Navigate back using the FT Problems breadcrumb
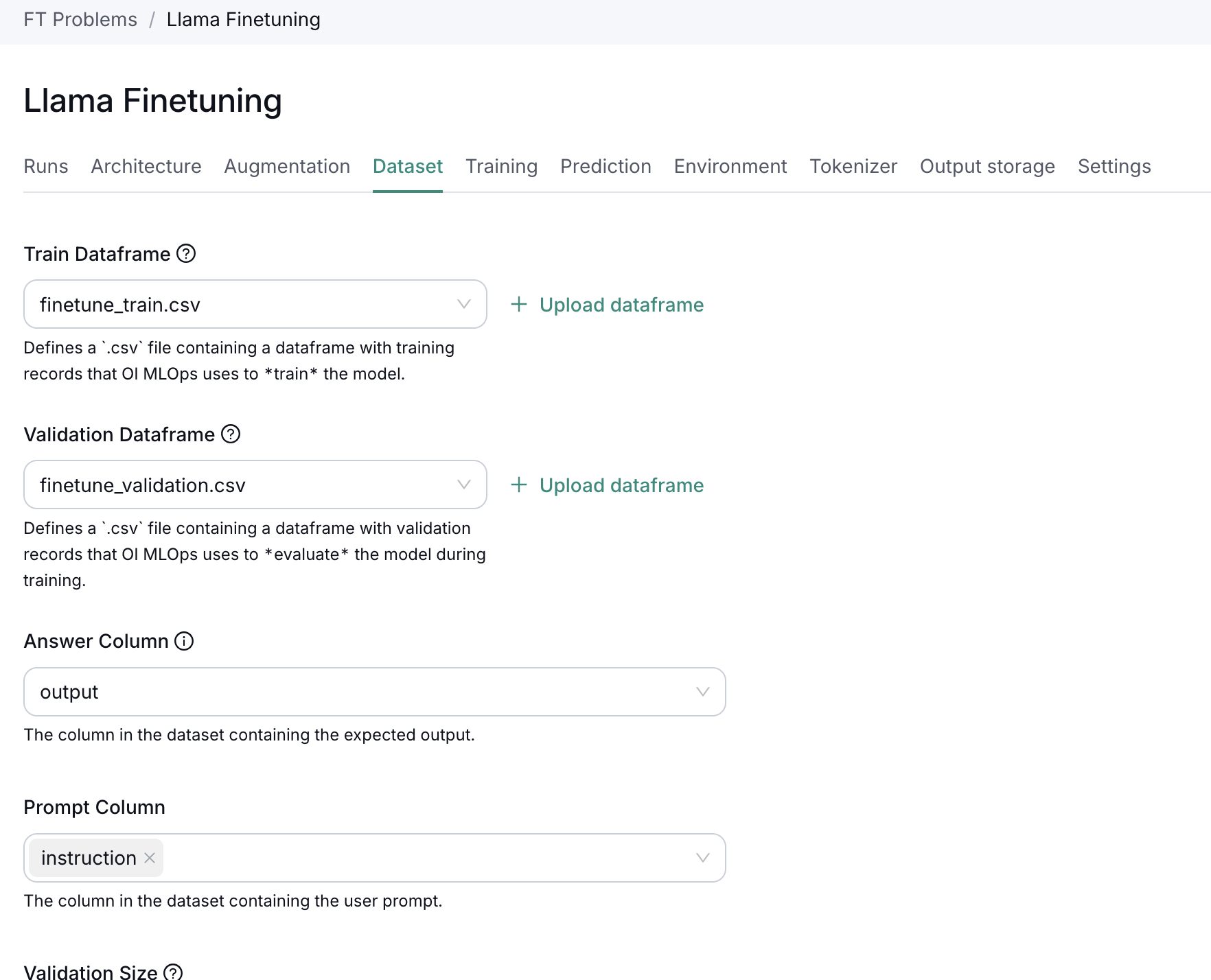The image size is (1211, 980). [x=80, y=19]
